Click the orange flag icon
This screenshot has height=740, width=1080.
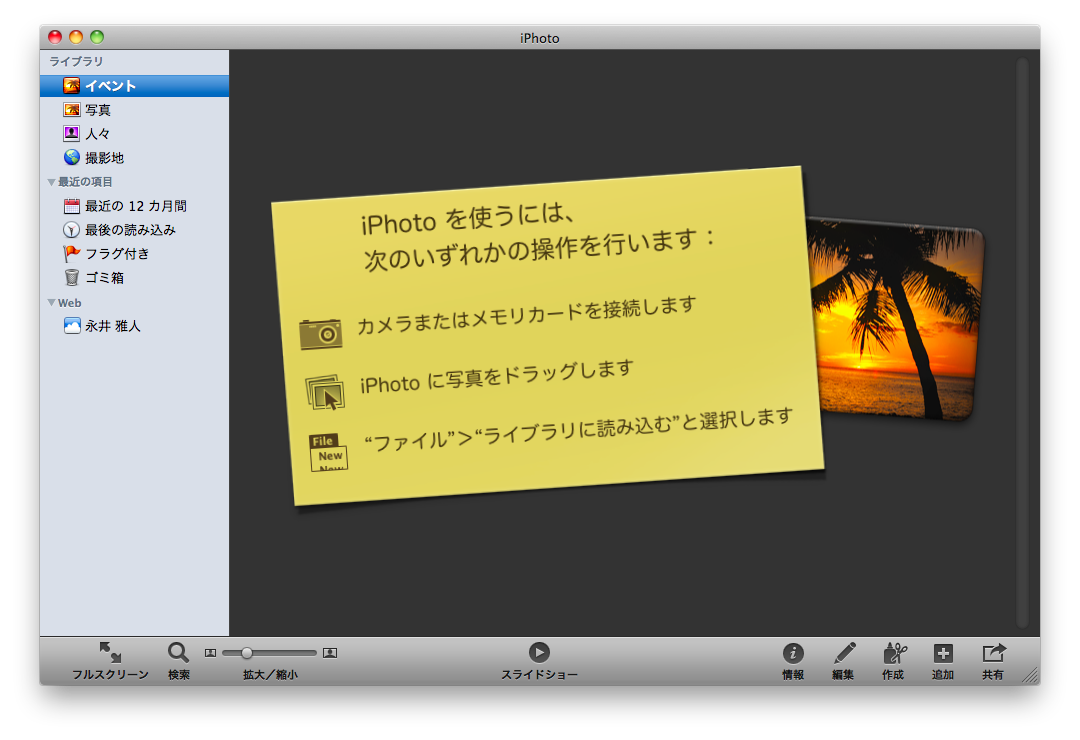(72, 254)
